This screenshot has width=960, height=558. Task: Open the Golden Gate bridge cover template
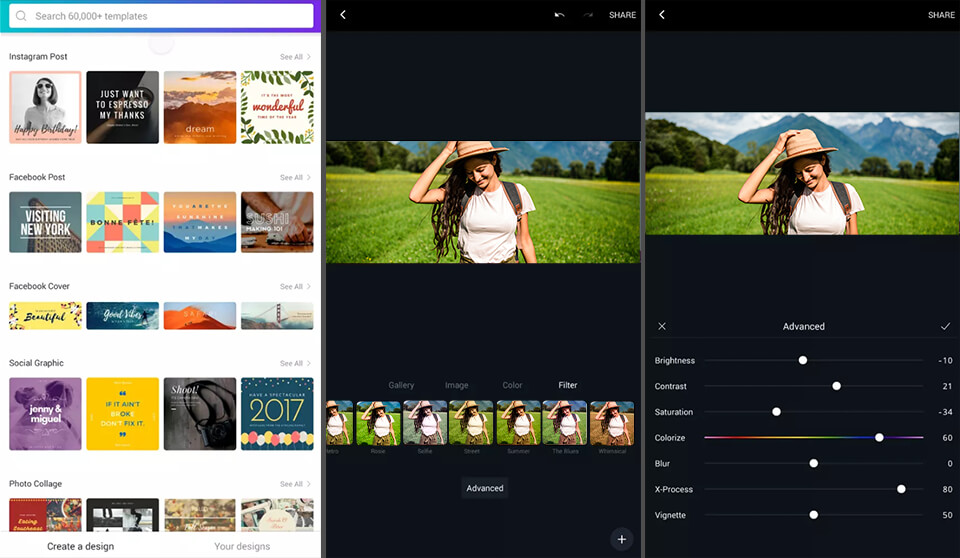(277, 315)
